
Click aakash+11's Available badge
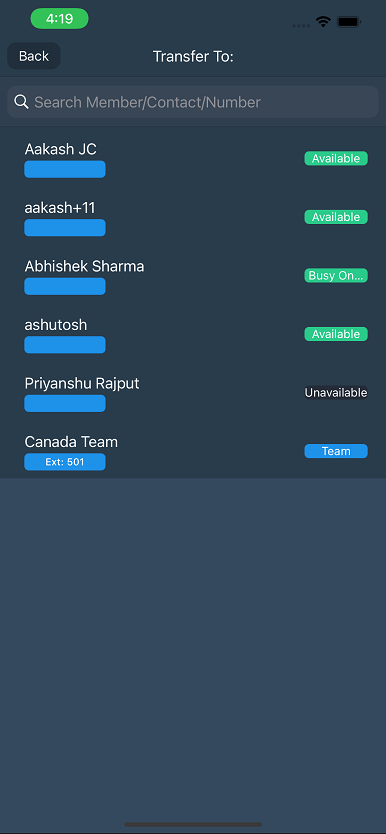336,217
